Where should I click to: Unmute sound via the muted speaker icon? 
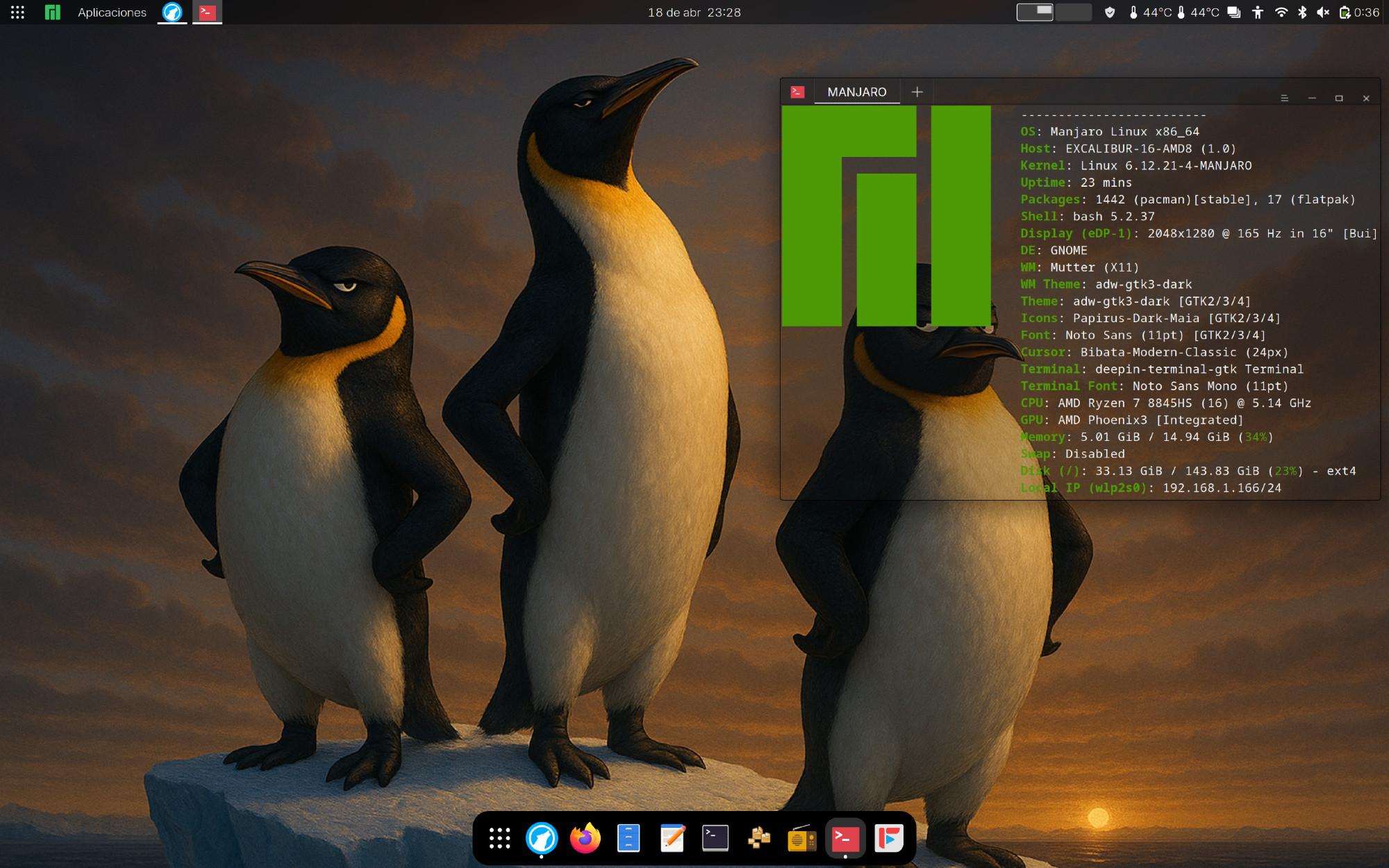coord(1323,12)
